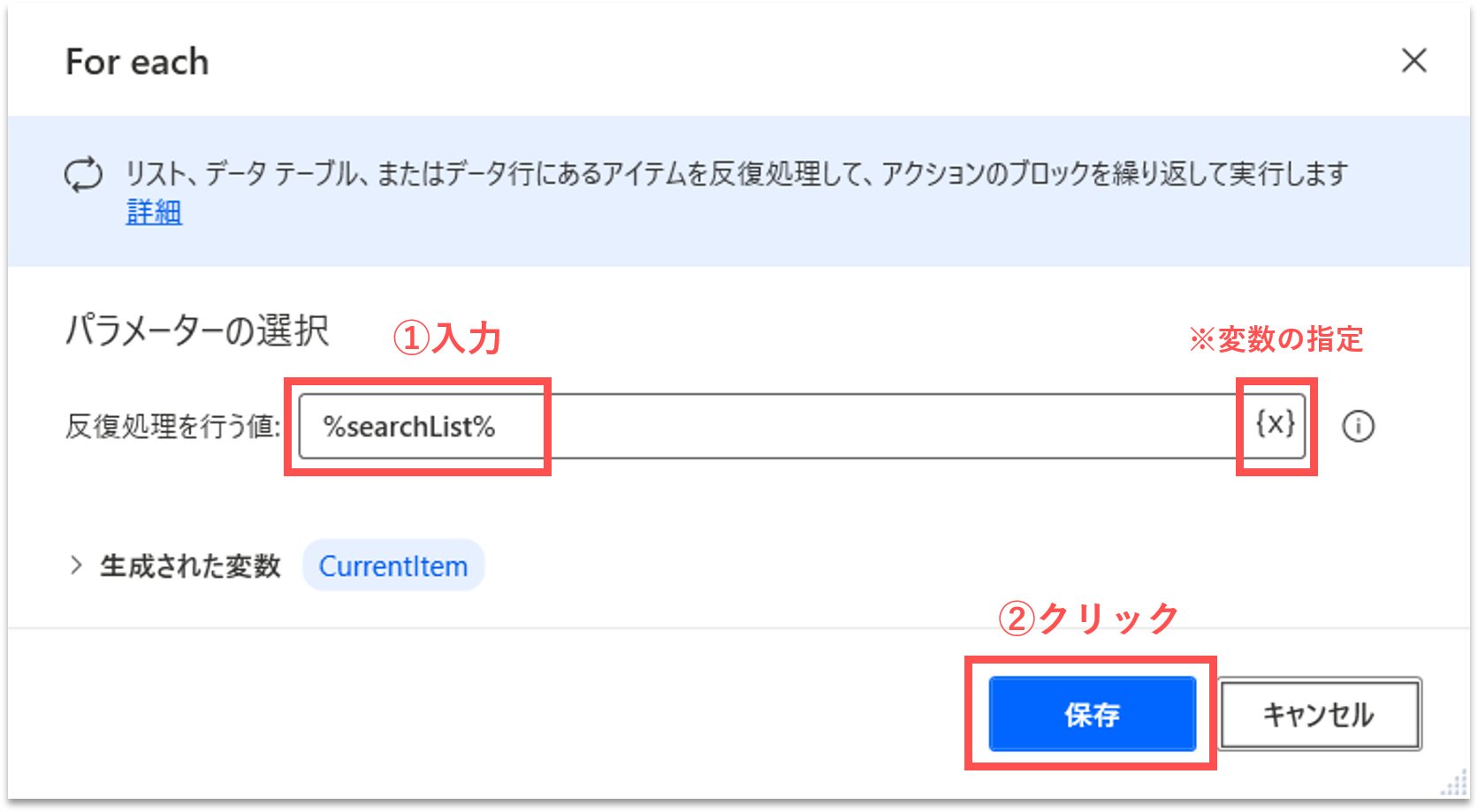The image size is (1478, 812).
Task: Click the red ①入力 annotation
Action: (447, 338)
